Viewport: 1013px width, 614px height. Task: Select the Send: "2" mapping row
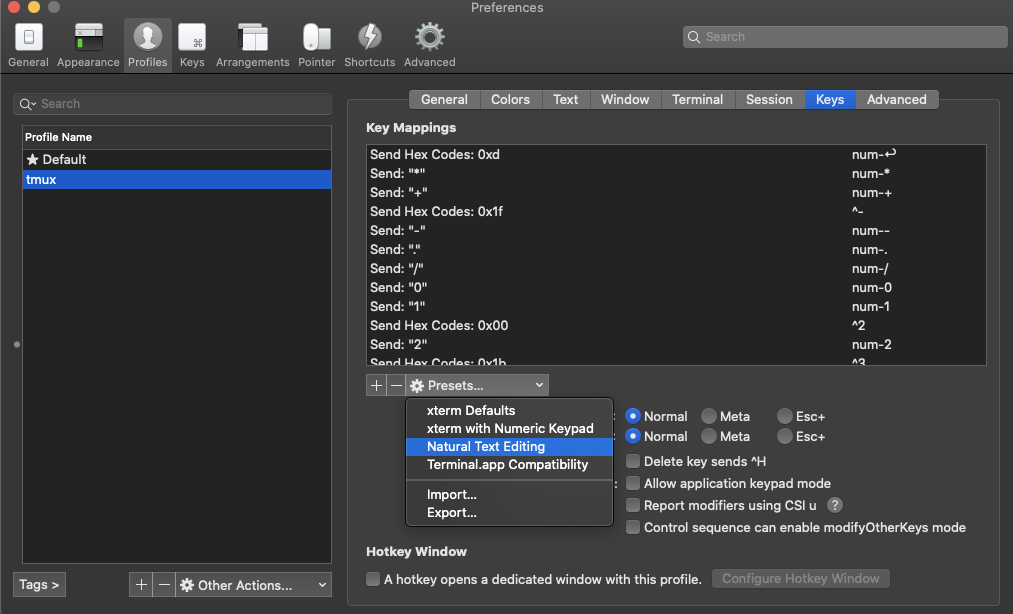tap(676, 344)
